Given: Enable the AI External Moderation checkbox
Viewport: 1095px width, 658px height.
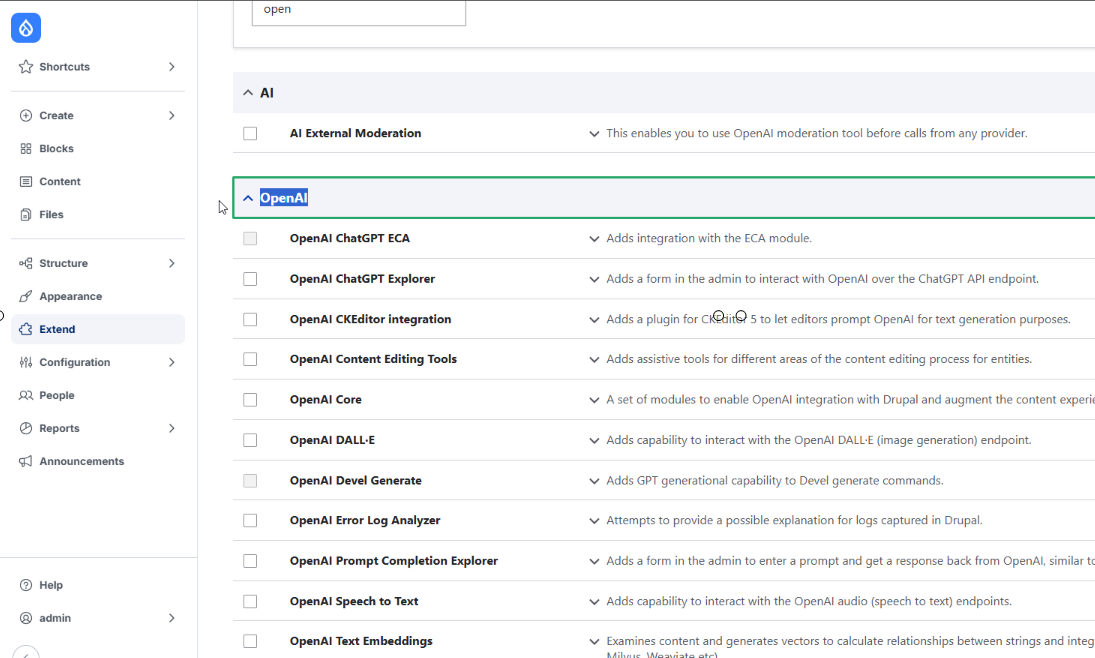Looking at the screenshot, I should click(250, 133).
